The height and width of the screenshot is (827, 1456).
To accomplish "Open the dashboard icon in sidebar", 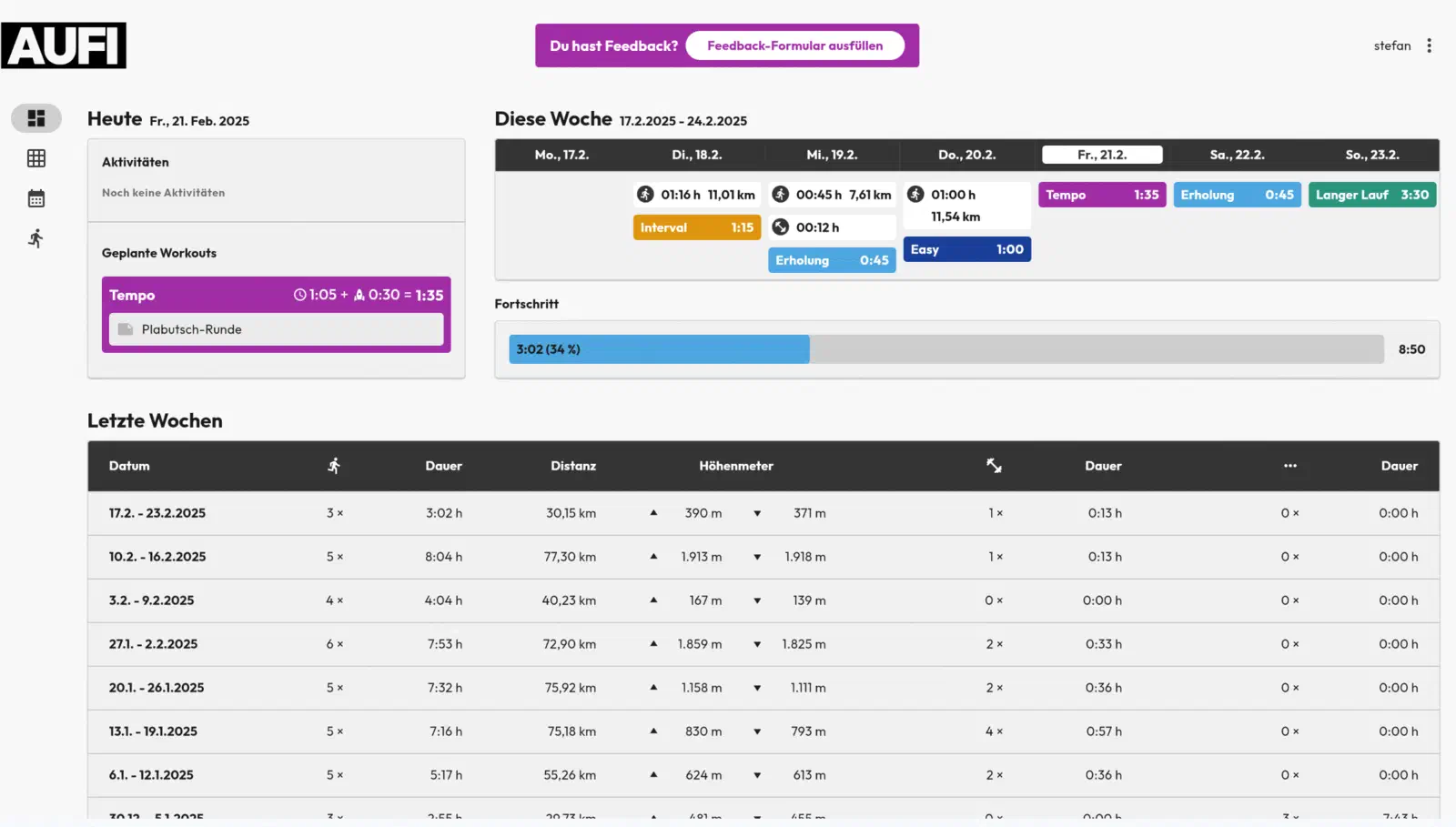I will pyautogui.click(x=36, y=118).
